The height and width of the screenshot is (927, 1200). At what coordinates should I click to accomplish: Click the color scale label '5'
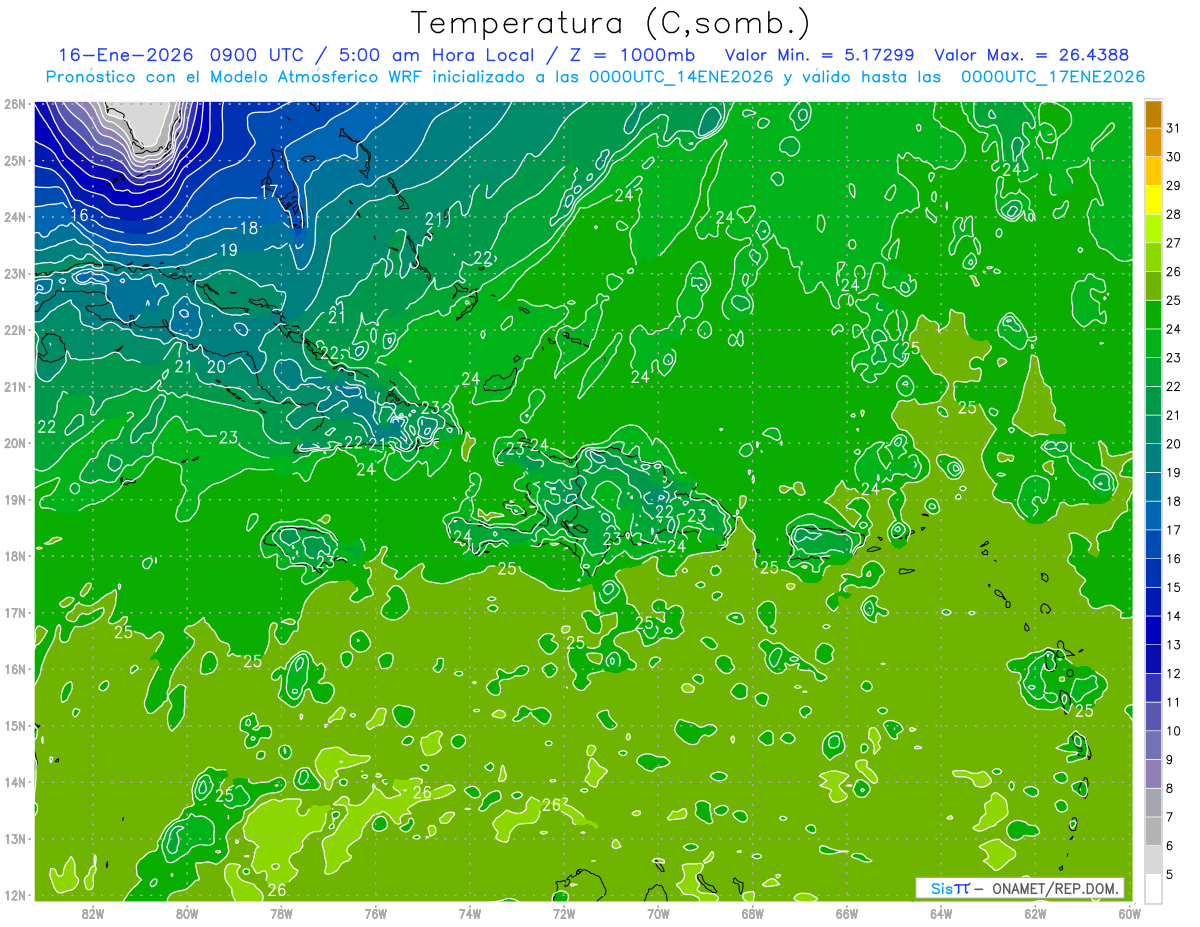tap(1171, 875)
